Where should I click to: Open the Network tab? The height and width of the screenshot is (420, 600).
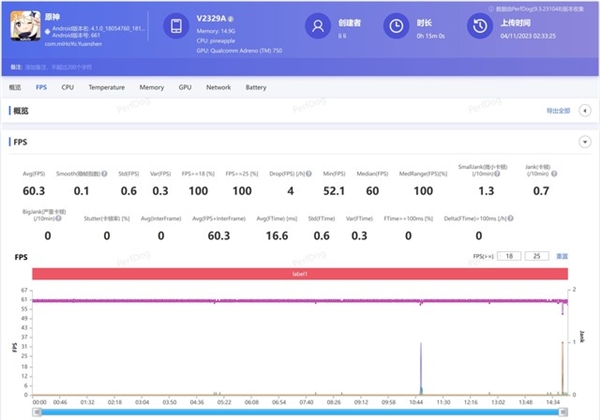coord(218,88)
